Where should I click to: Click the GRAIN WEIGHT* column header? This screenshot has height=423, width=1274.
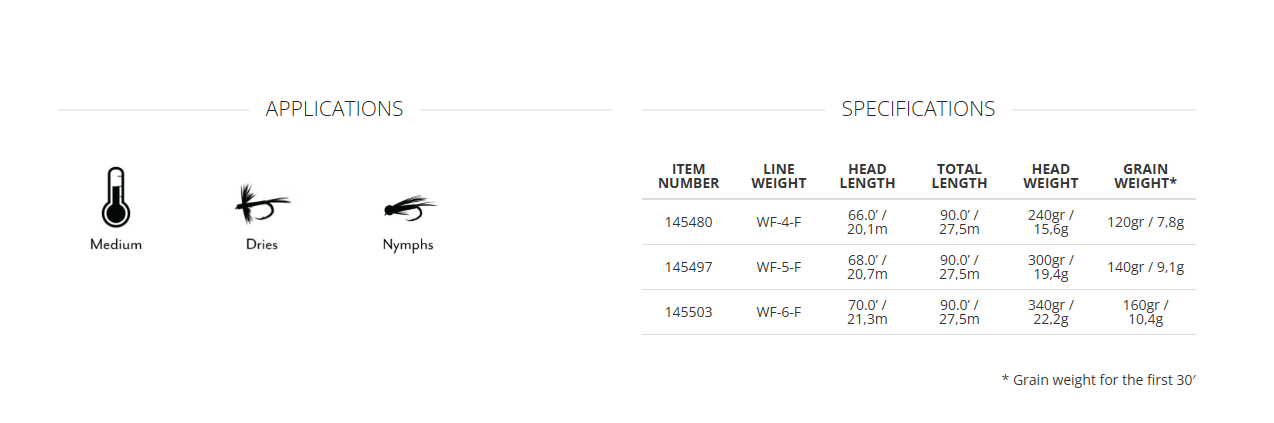(x=1145, y=176)
